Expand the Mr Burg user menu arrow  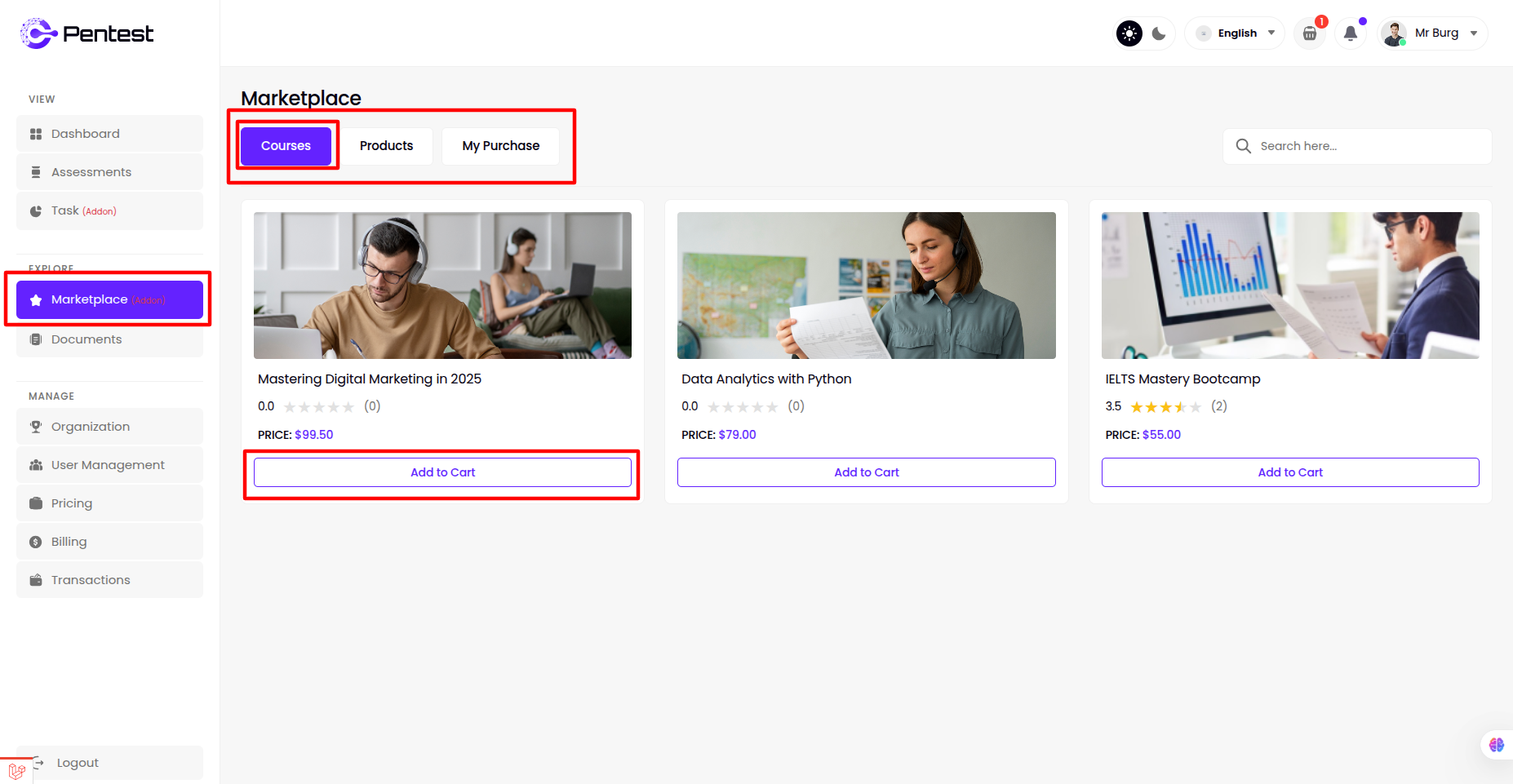(1474, 33)
